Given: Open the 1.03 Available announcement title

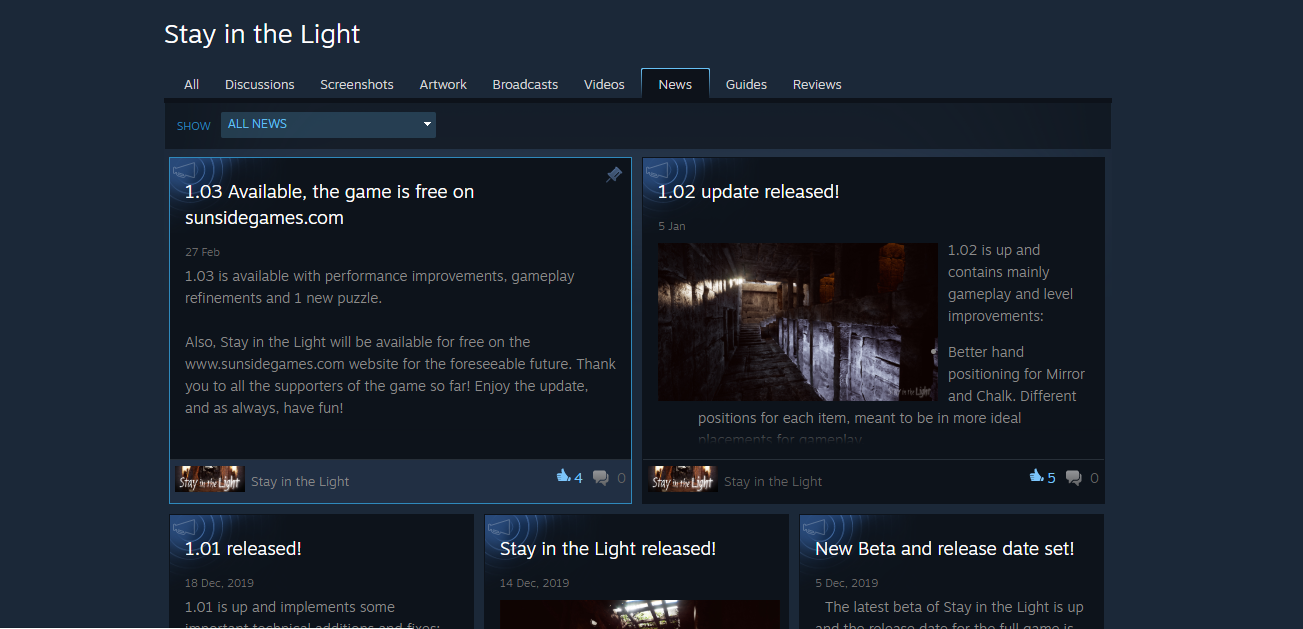Looking at the screenshot, I should point(330,204).
